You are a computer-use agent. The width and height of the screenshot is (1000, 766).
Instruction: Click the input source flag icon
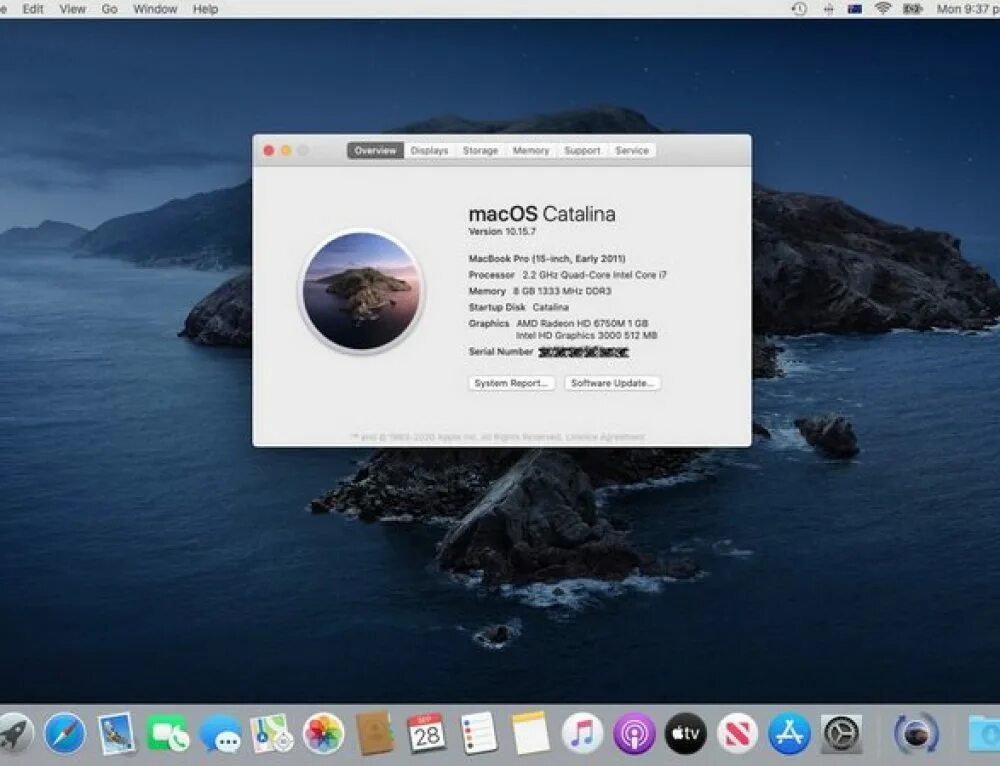click(855, 9)
